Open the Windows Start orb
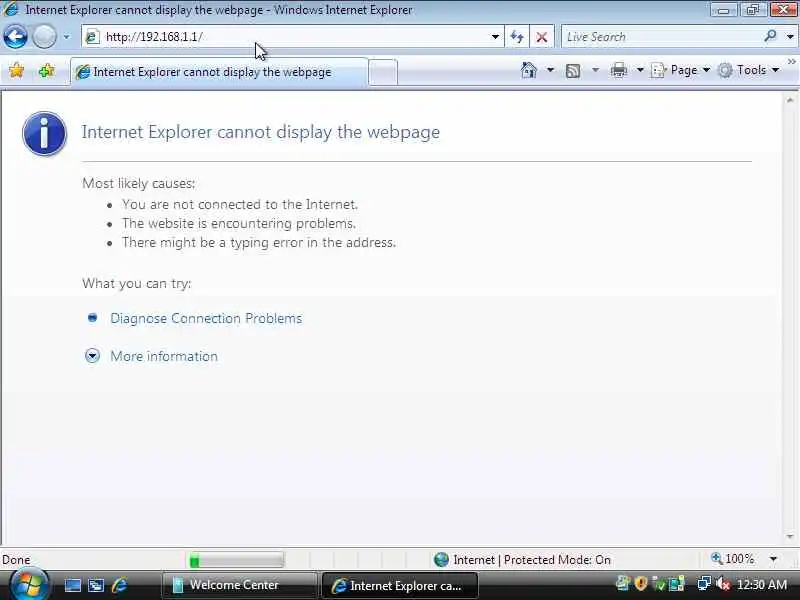 [29, 585]
